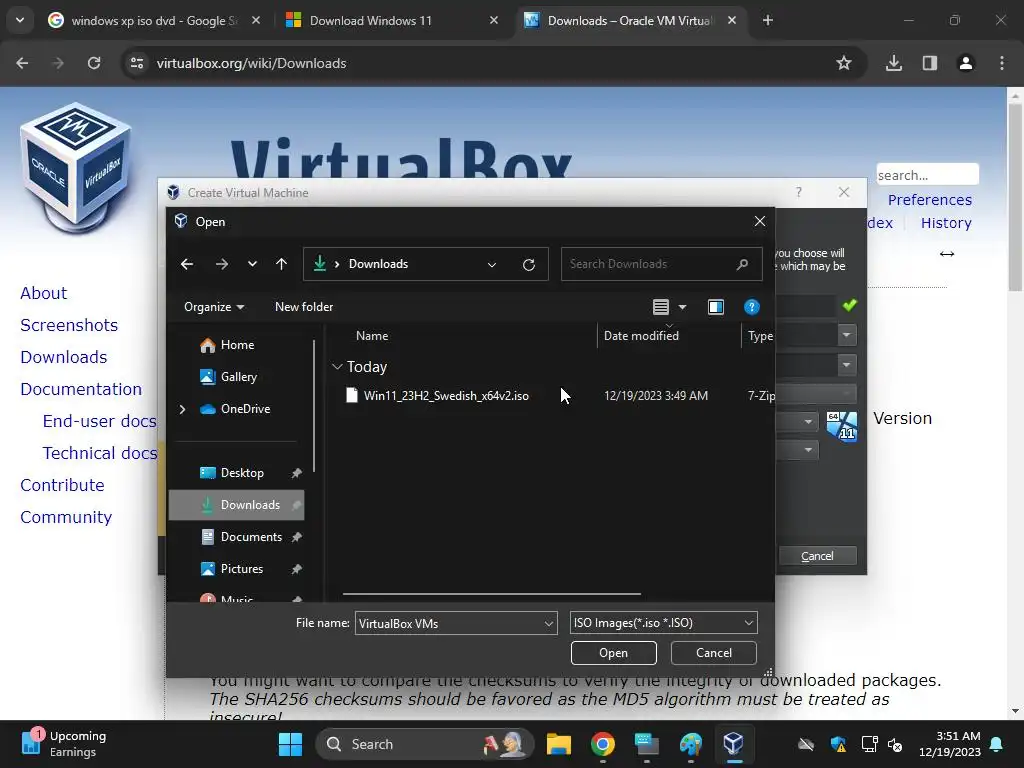Go forward in the Open dialog
This screenshot has height=768, width=1024.
click(222, 264)
